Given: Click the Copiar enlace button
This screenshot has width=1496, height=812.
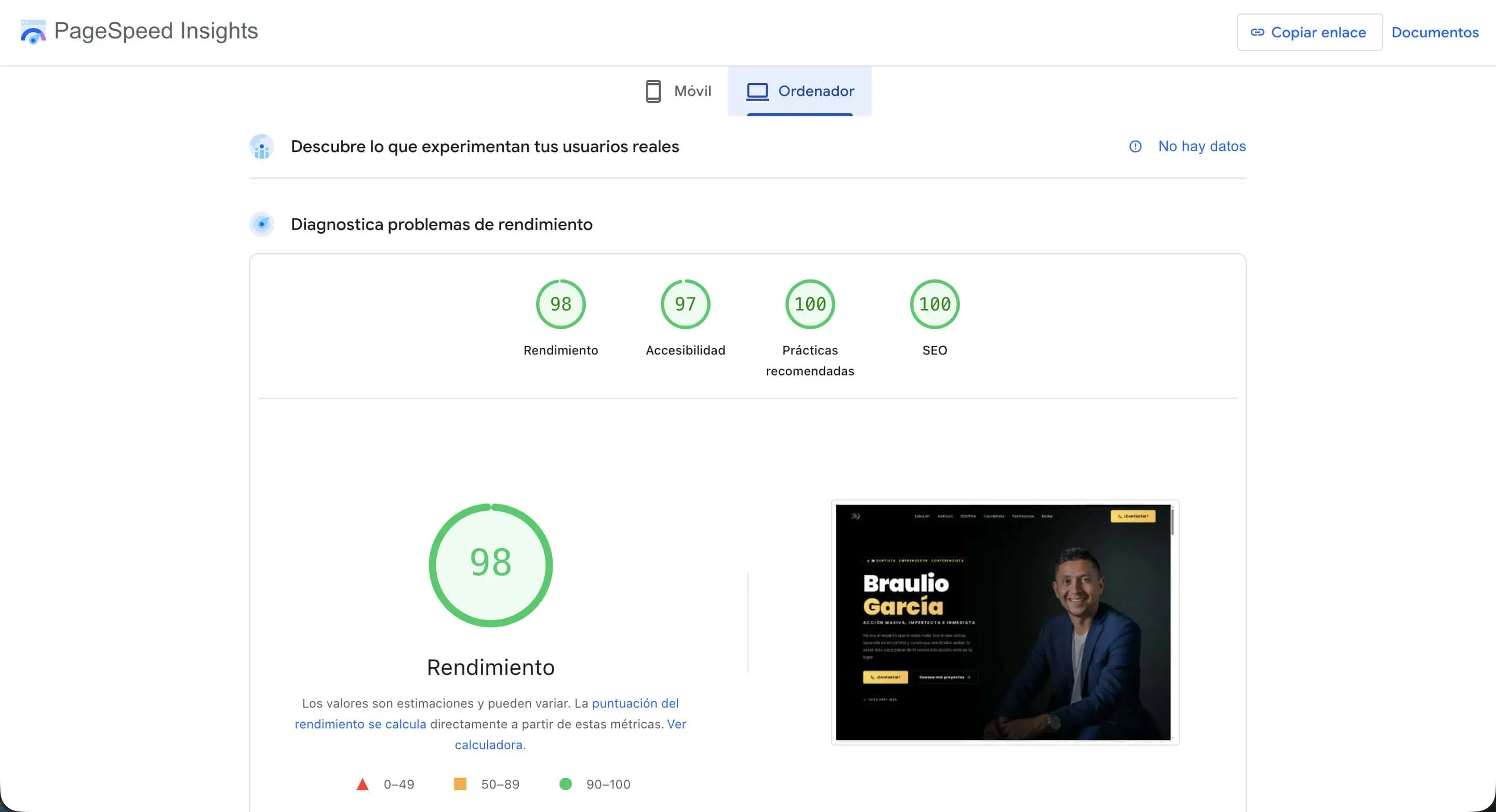Looking at the screenshot, I should point(1310,33).
